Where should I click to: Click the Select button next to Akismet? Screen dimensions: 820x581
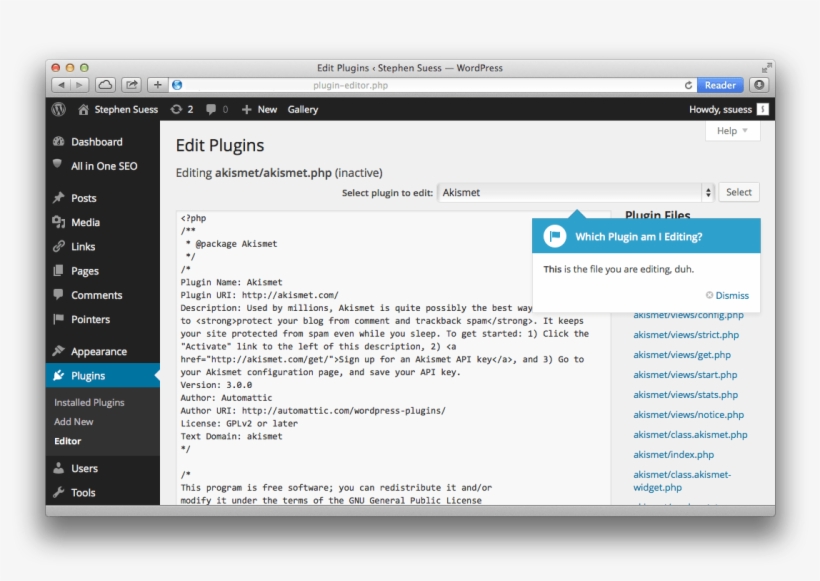click(x=739, y=192)
